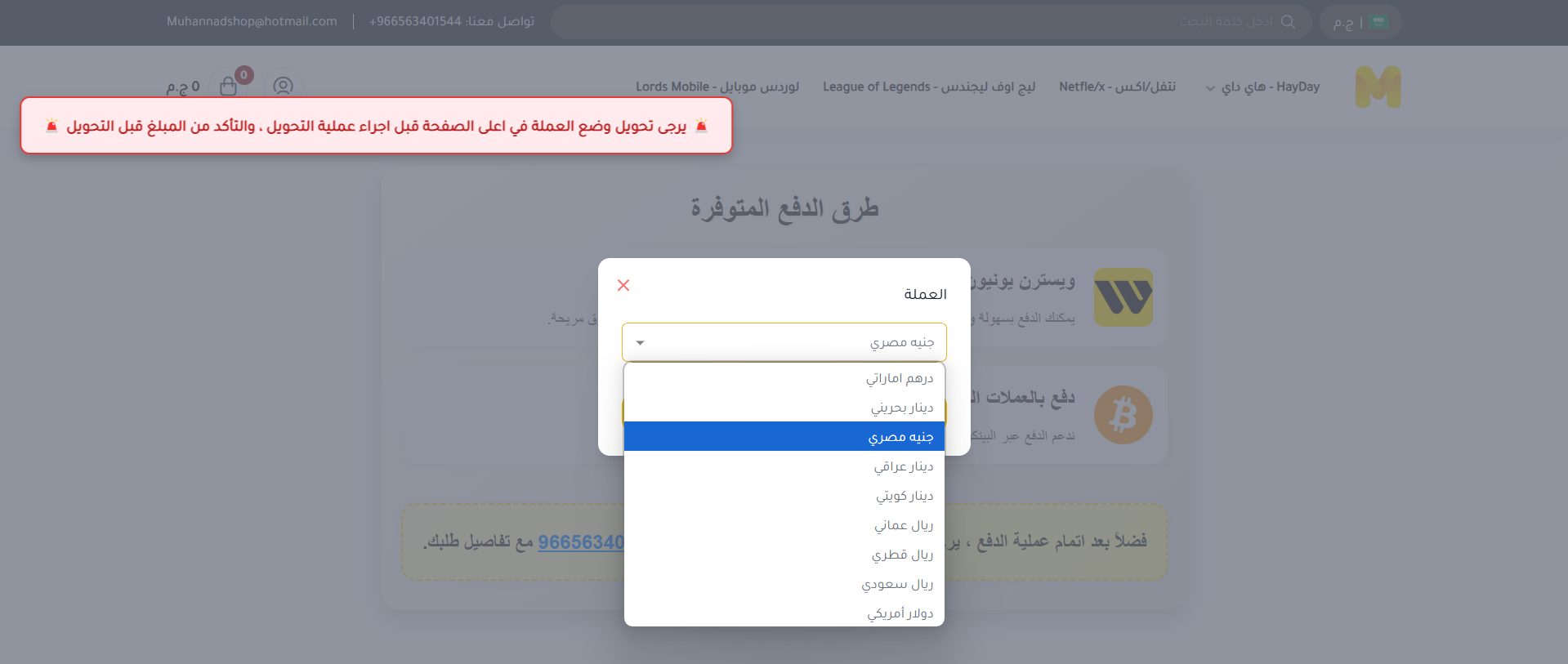Choose دينار بحريني currency option
The height and width of the screenshot is (664, 1568).
point(901,408)
